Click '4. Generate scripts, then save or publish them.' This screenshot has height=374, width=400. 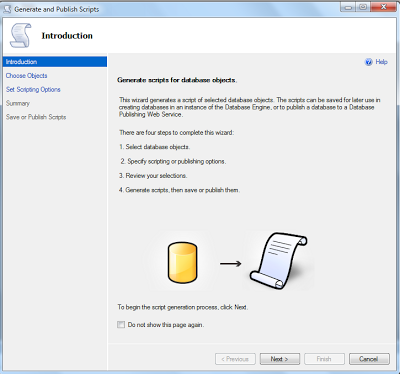(179, 190)
